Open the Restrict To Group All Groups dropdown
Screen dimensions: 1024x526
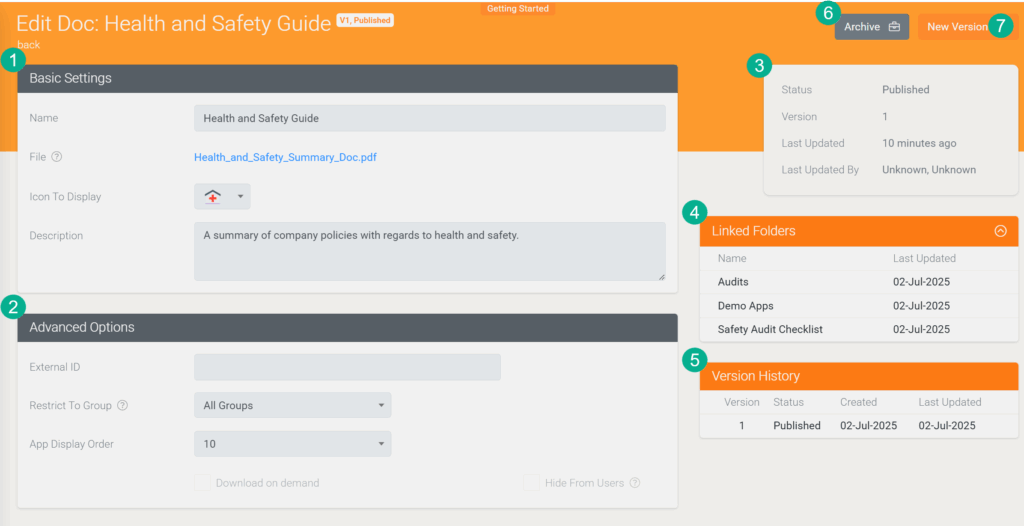click(293, 405)
